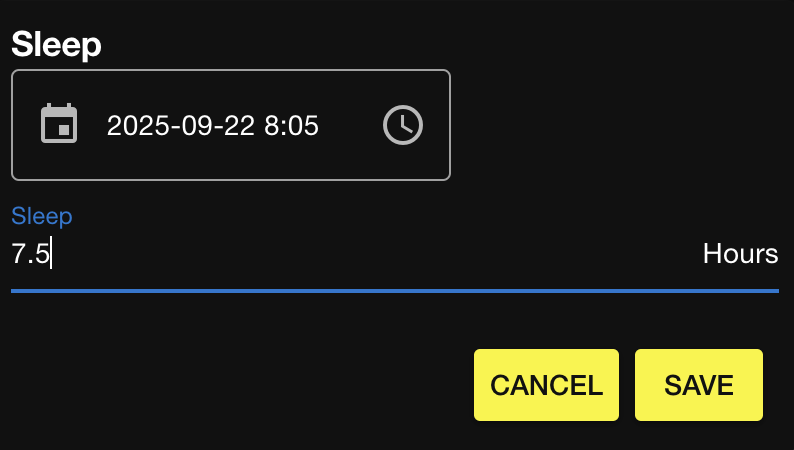The height and width of the screenshot is (450, 794).
Task: Click the month 09 in the date
Action: tap(194, 126)
